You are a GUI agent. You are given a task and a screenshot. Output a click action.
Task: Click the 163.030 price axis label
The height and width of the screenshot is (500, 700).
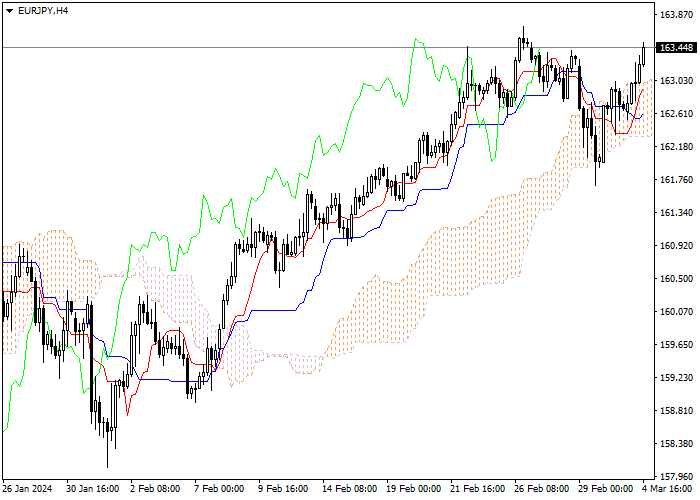click(x=676, y=80)
